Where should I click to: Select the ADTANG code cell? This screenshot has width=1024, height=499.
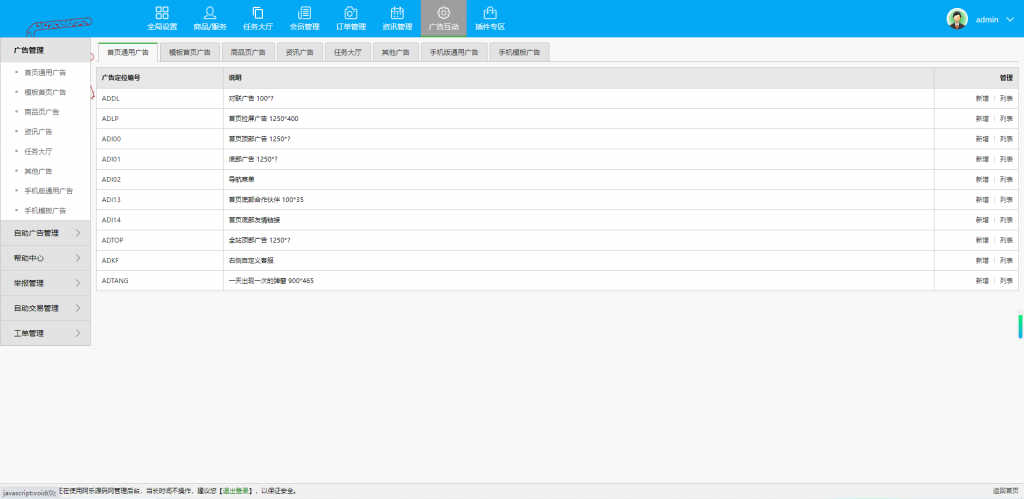click(x=160, y=280)
